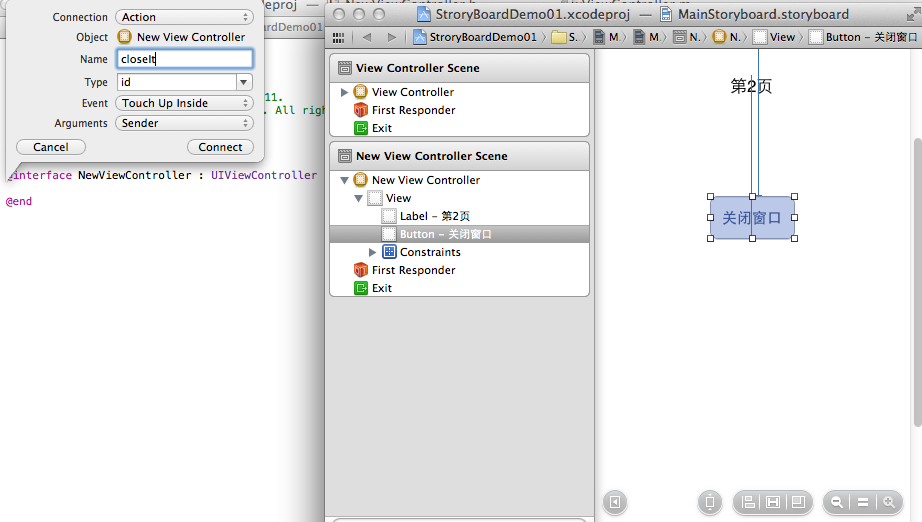Zoom out the storyboard canvas

click(836, 503)
